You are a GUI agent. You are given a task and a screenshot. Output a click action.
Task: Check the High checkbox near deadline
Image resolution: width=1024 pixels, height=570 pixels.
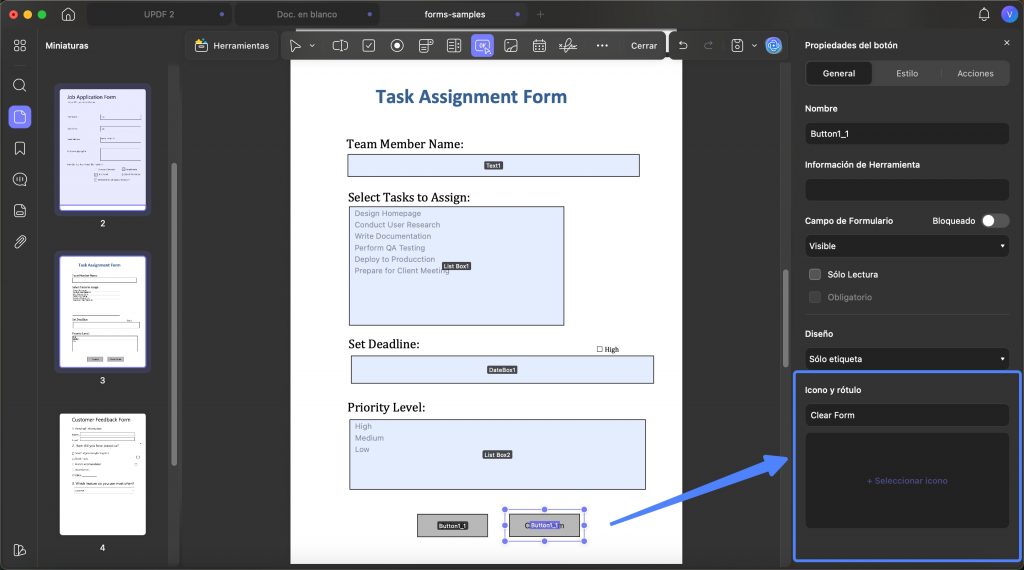coord(600,349)
